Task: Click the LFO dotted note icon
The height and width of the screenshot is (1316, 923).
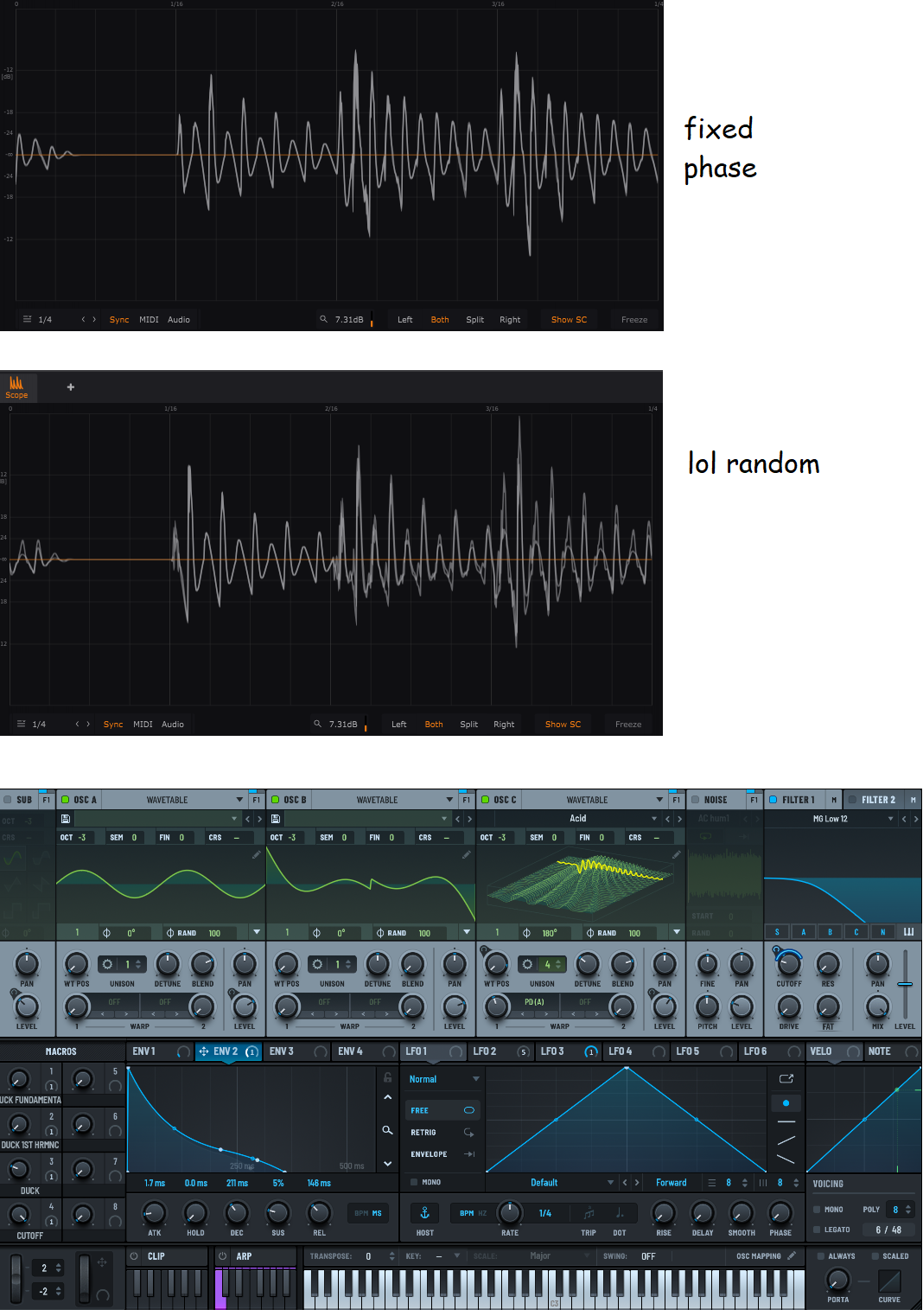Action: point(620,1213)
